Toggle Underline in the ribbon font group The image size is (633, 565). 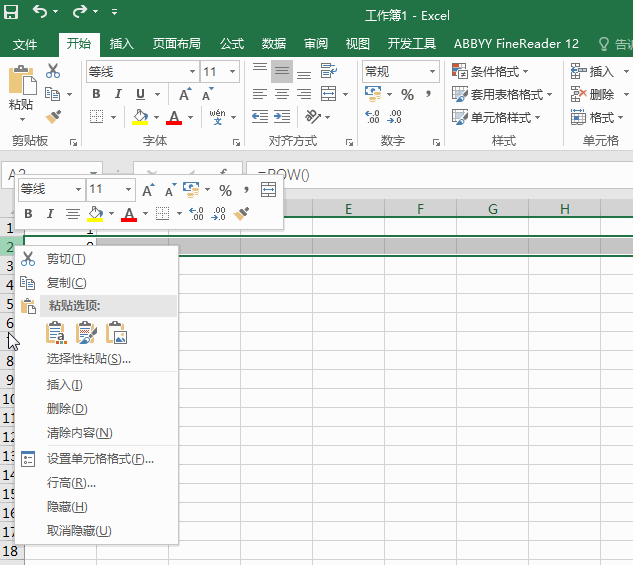click(140, 94)
